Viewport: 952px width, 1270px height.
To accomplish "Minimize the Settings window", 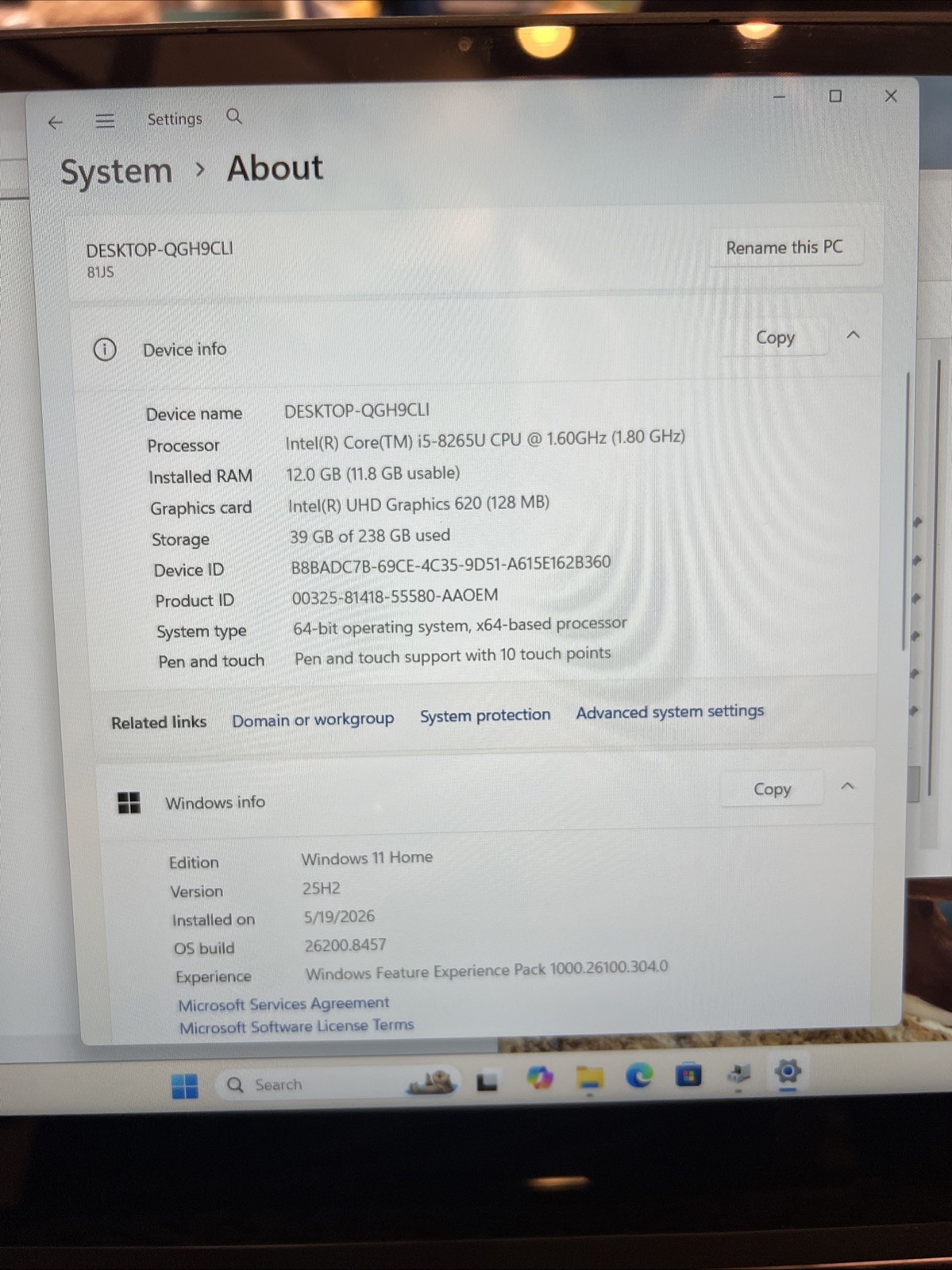I will (779, 97).
